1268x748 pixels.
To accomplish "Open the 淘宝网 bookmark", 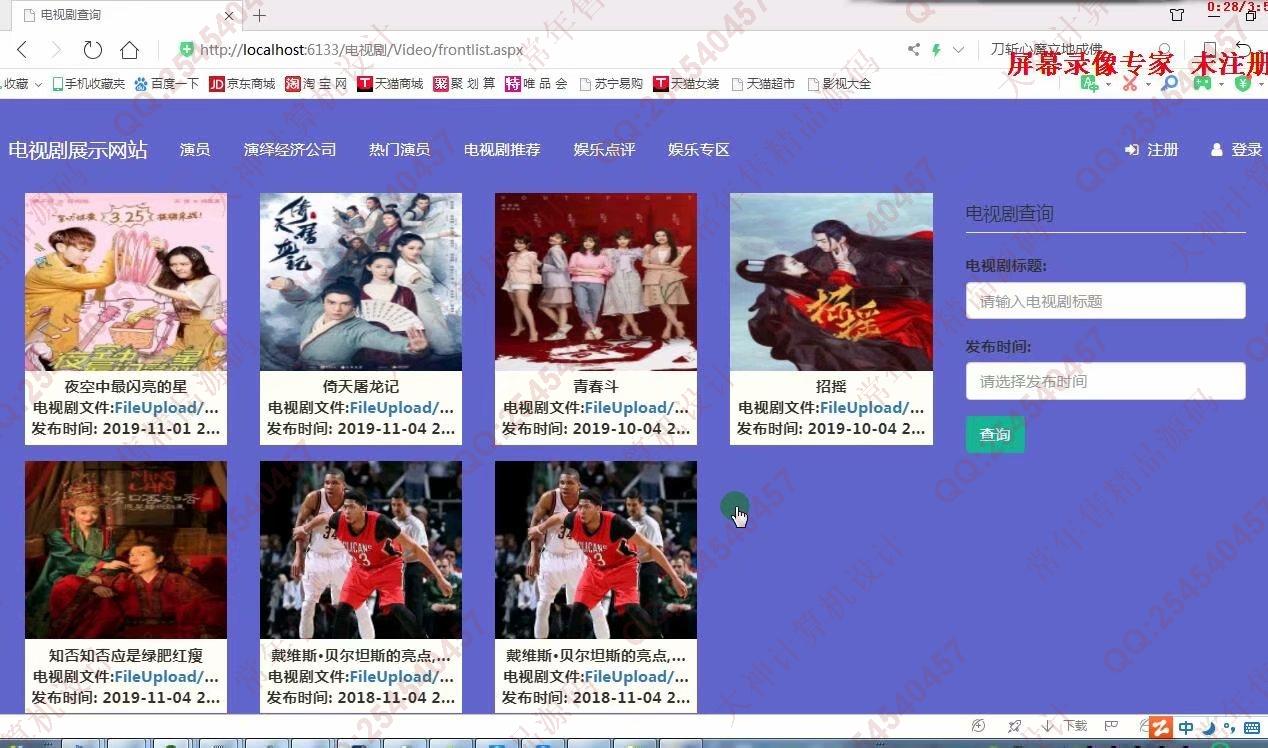I will pos(316,84).
